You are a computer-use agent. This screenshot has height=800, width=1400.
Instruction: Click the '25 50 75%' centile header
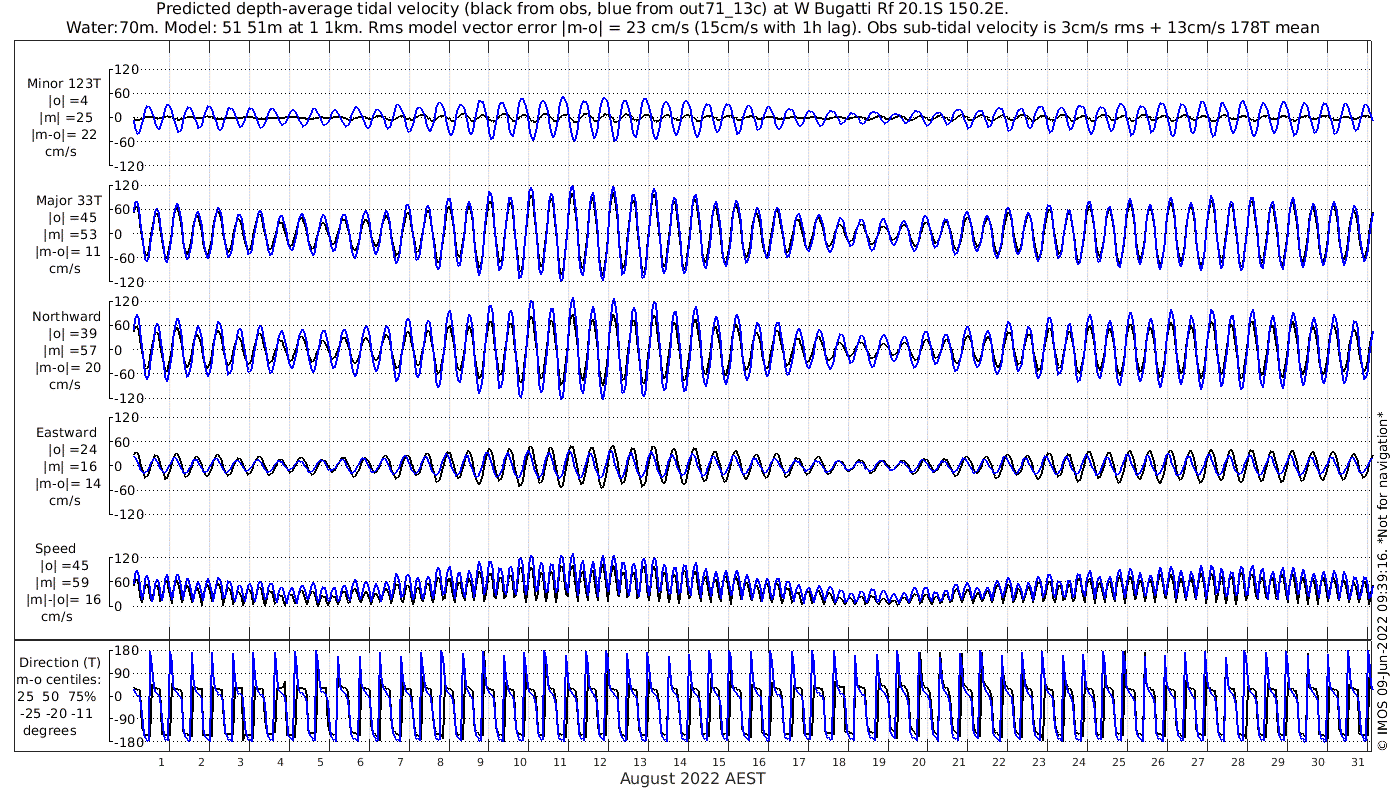[57, 697]
